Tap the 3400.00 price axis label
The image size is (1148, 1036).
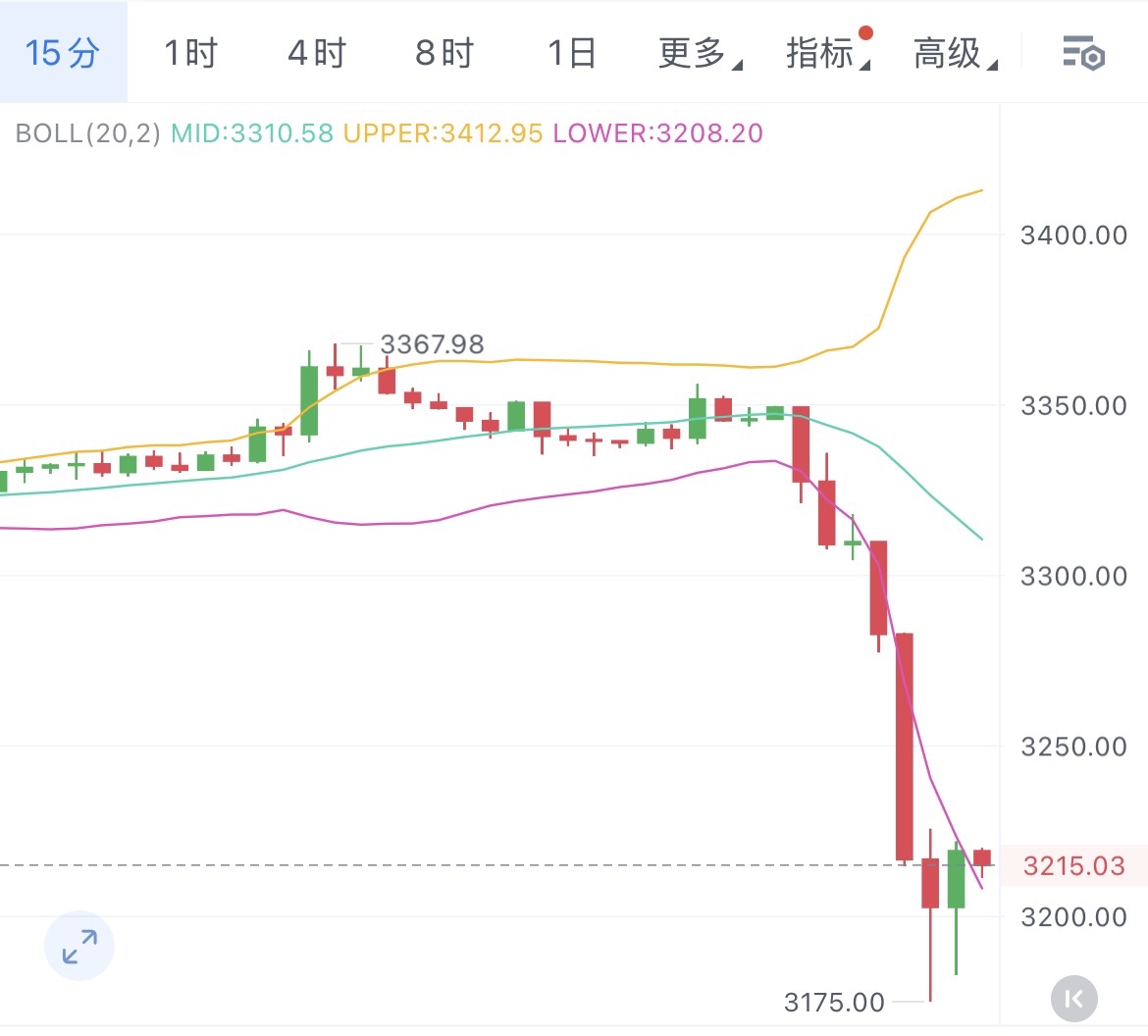pyautogui.click(x=1073, y=235)
